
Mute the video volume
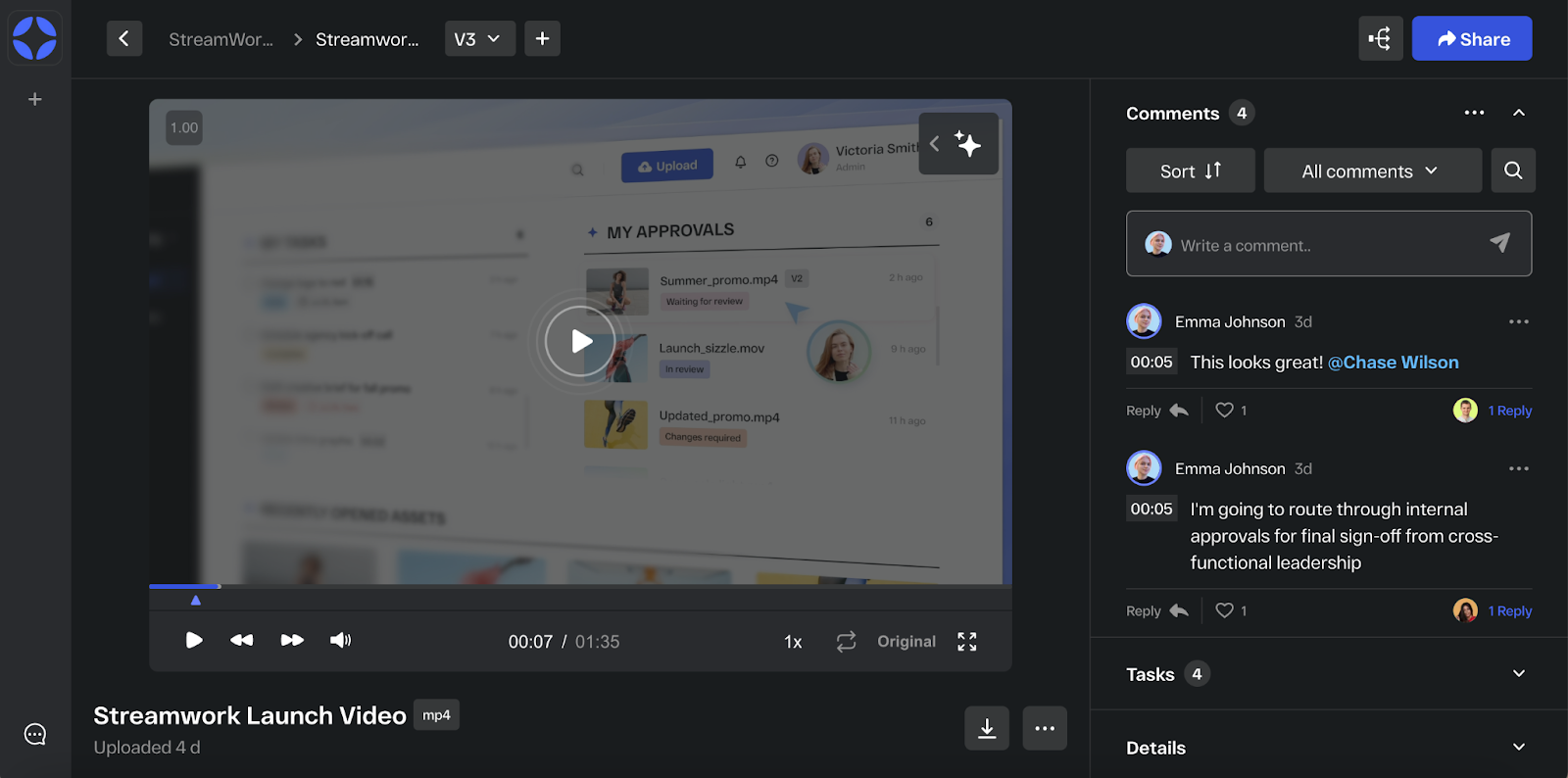point(340,640)
